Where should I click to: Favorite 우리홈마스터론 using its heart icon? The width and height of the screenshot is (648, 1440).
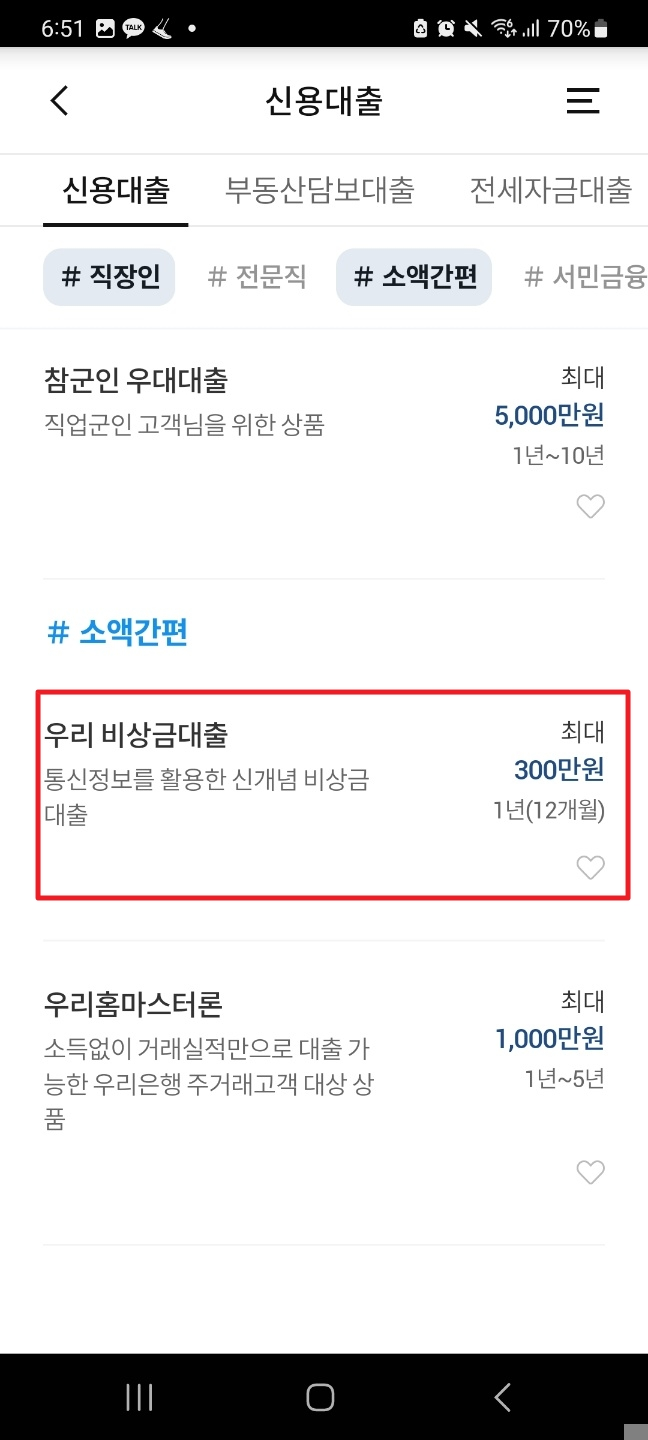click(590, 1172)
